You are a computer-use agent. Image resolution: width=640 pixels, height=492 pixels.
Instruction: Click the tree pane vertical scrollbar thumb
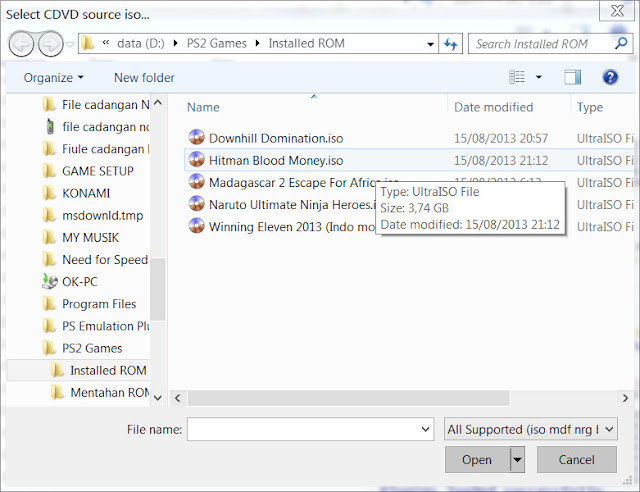pos(158,289)
